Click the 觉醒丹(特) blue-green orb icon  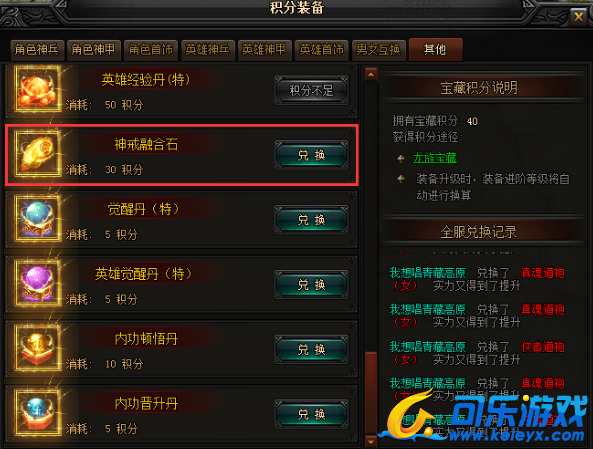pos(37,219)
